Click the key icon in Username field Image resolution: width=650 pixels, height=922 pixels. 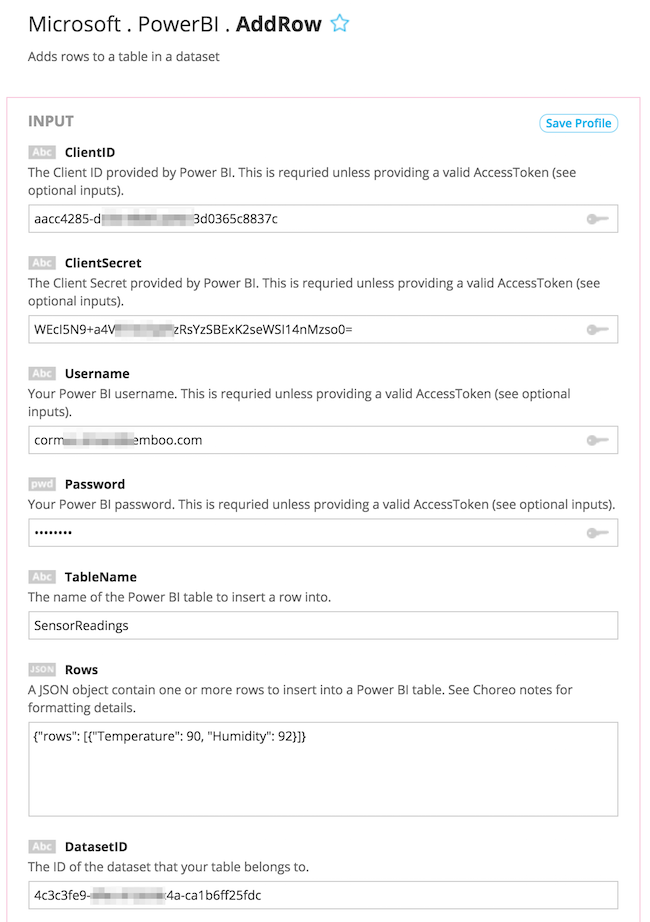point(597,440)
